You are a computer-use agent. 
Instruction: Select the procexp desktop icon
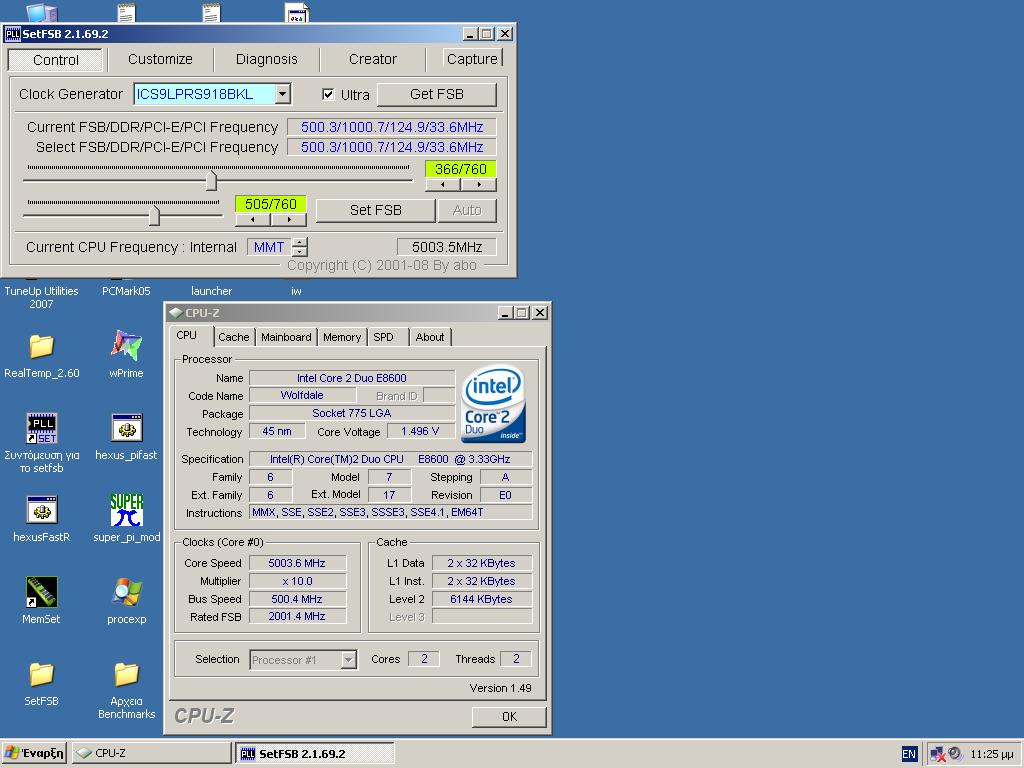127,592
